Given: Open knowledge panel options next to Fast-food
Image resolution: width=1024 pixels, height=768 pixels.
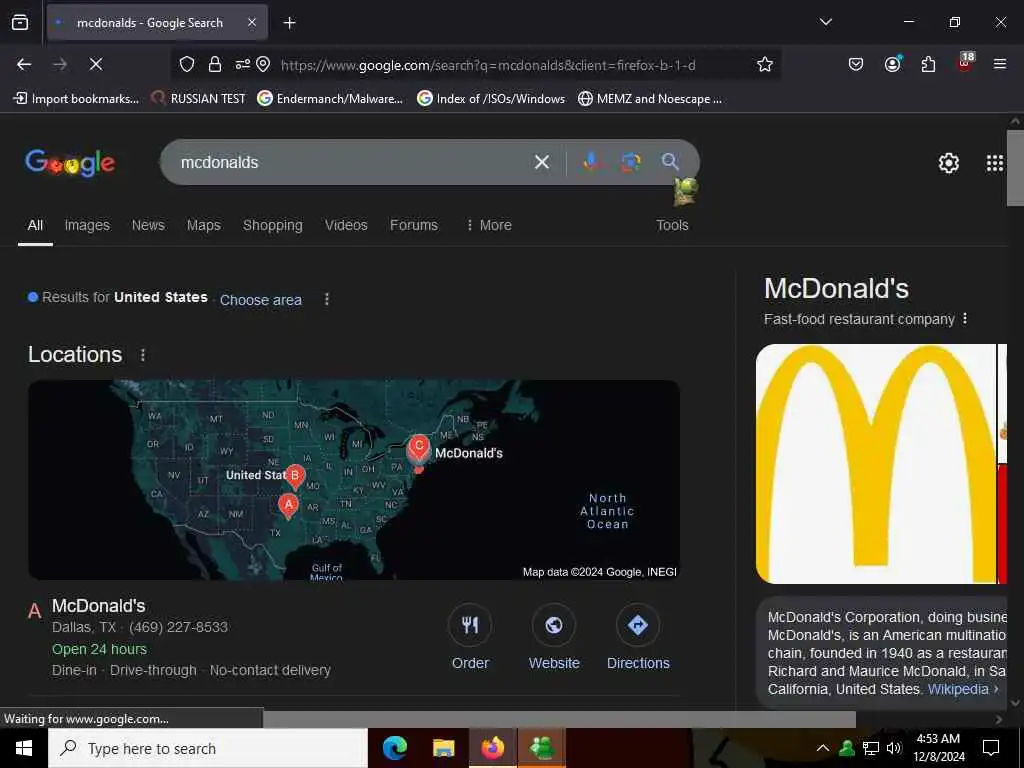Looking at the screenshot, I should (x=965, y=319).
